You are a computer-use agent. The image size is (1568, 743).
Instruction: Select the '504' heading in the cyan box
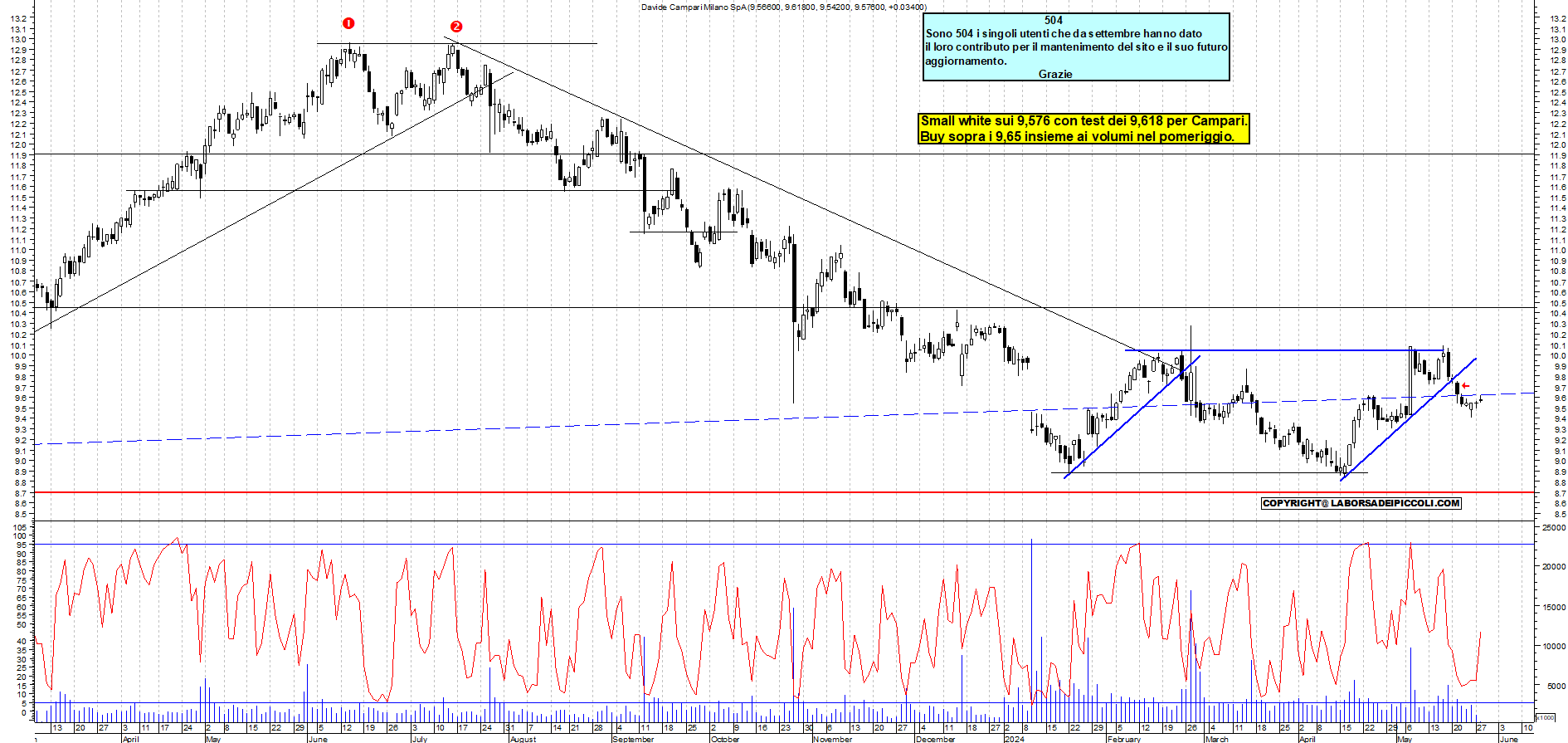(1054, 20)
